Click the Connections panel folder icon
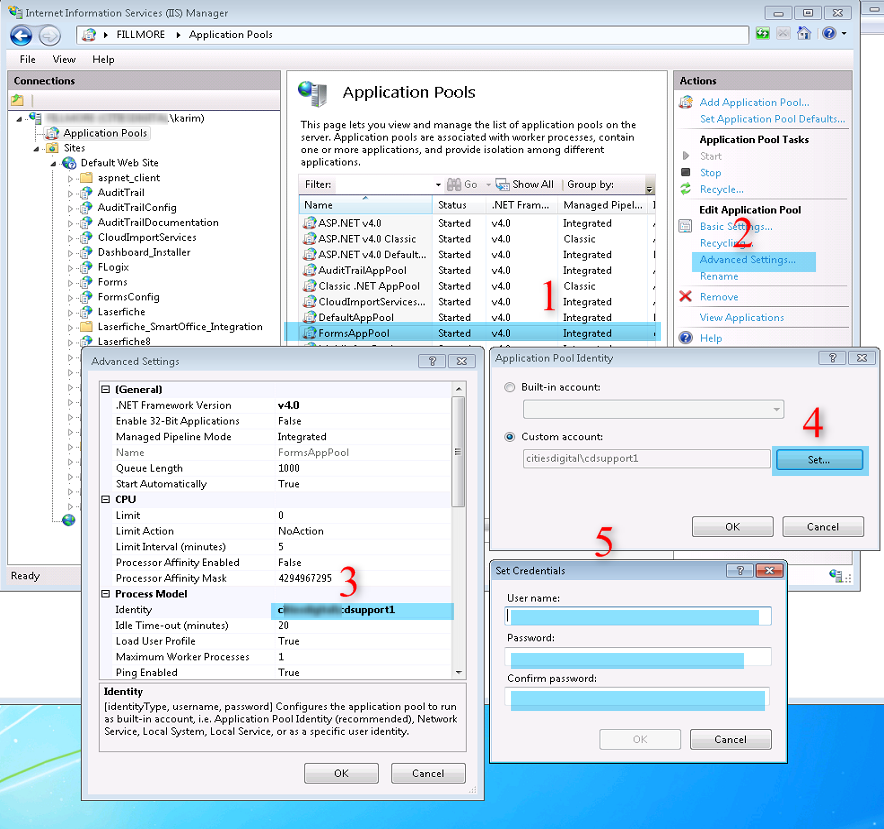Viewport: 884px width, 829px height. pyautogui.click(x=17, y=100)
